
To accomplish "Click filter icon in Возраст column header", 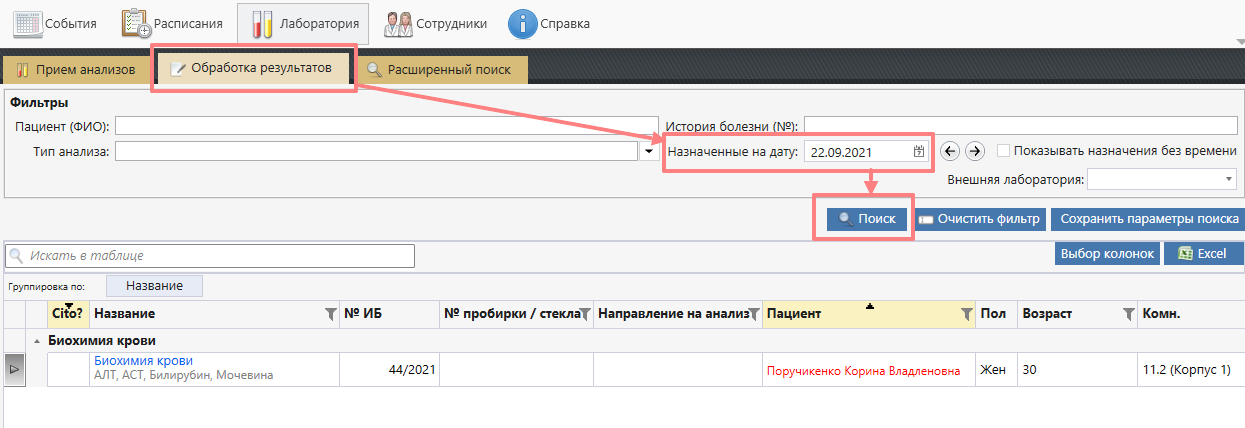I will [1128, 314].
